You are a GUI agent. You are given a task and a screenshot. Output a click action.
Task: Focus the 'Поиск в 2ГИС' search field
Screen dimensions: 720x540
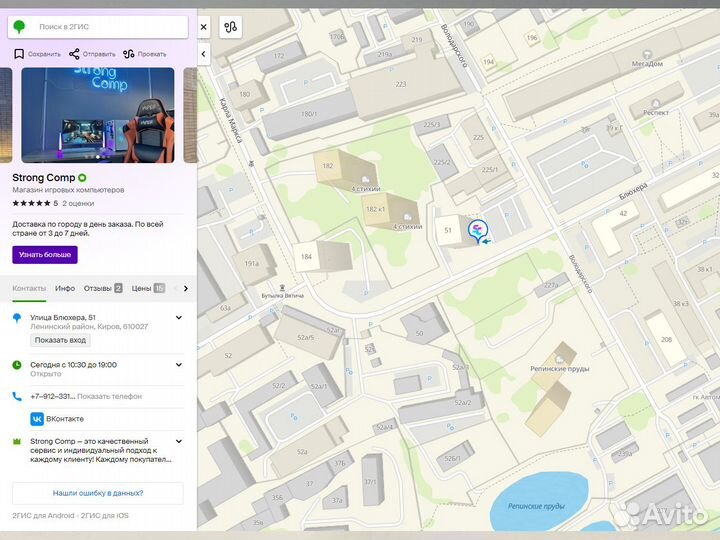pos(98,27)
